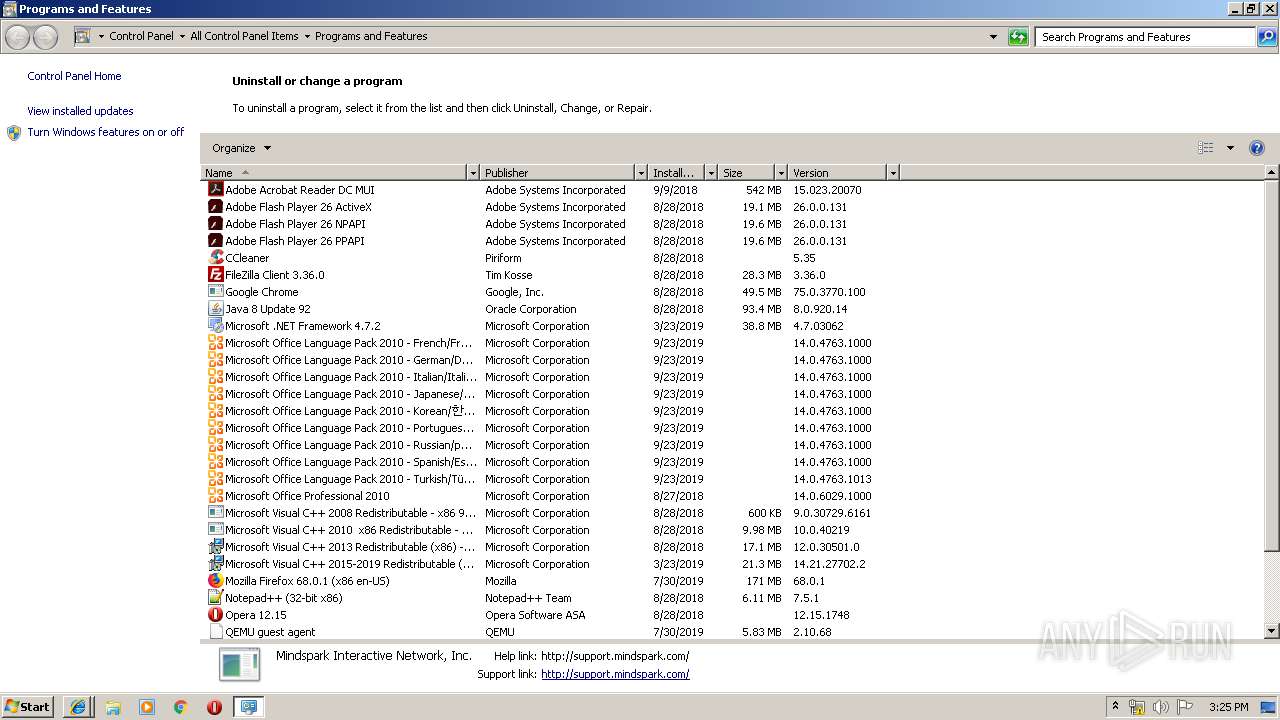Open the Organize dropdown menu

pyautogui.click(x=241, y=148)
